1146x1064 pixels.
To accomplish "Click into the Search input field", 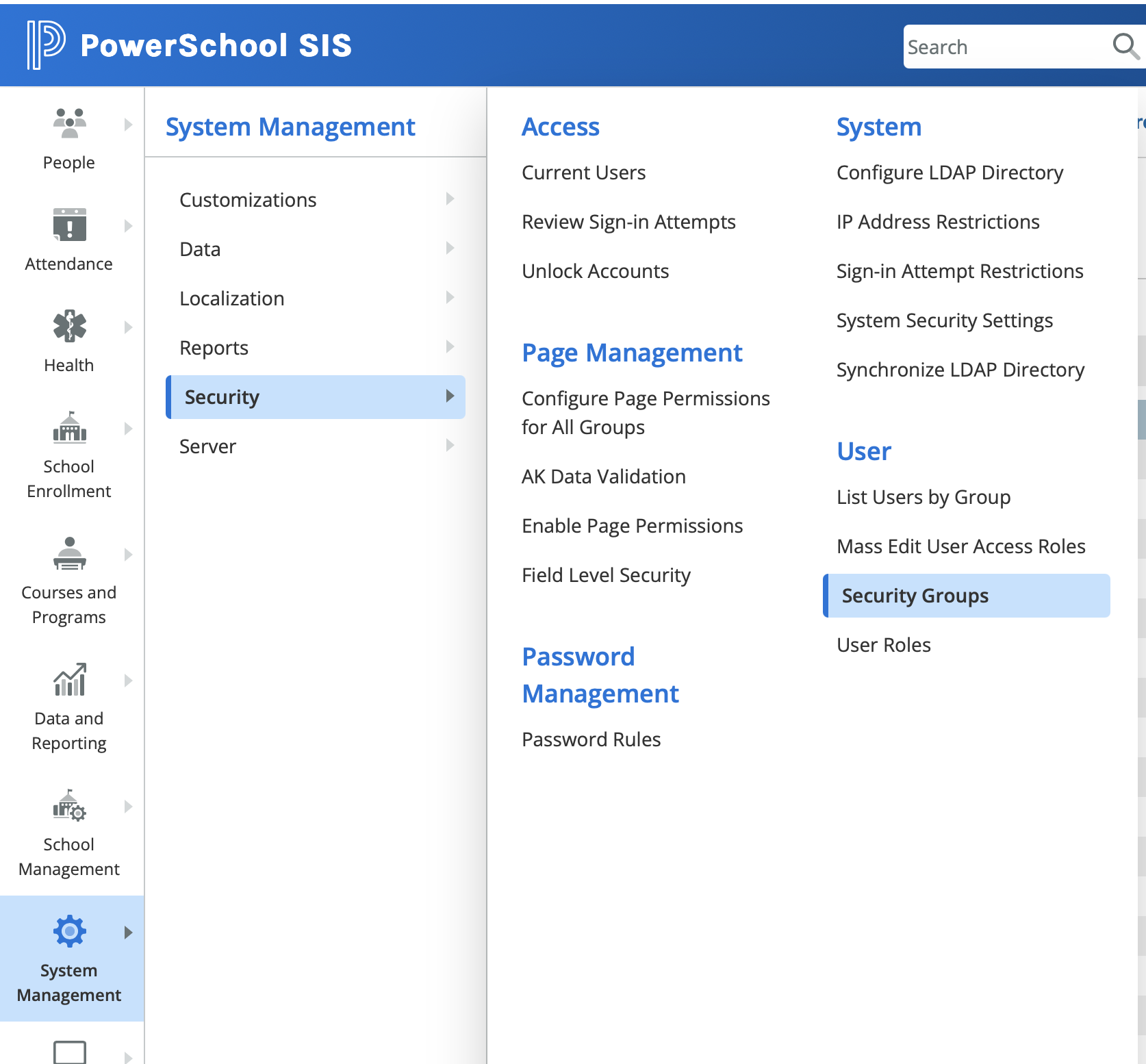I will click(1006, 47).
